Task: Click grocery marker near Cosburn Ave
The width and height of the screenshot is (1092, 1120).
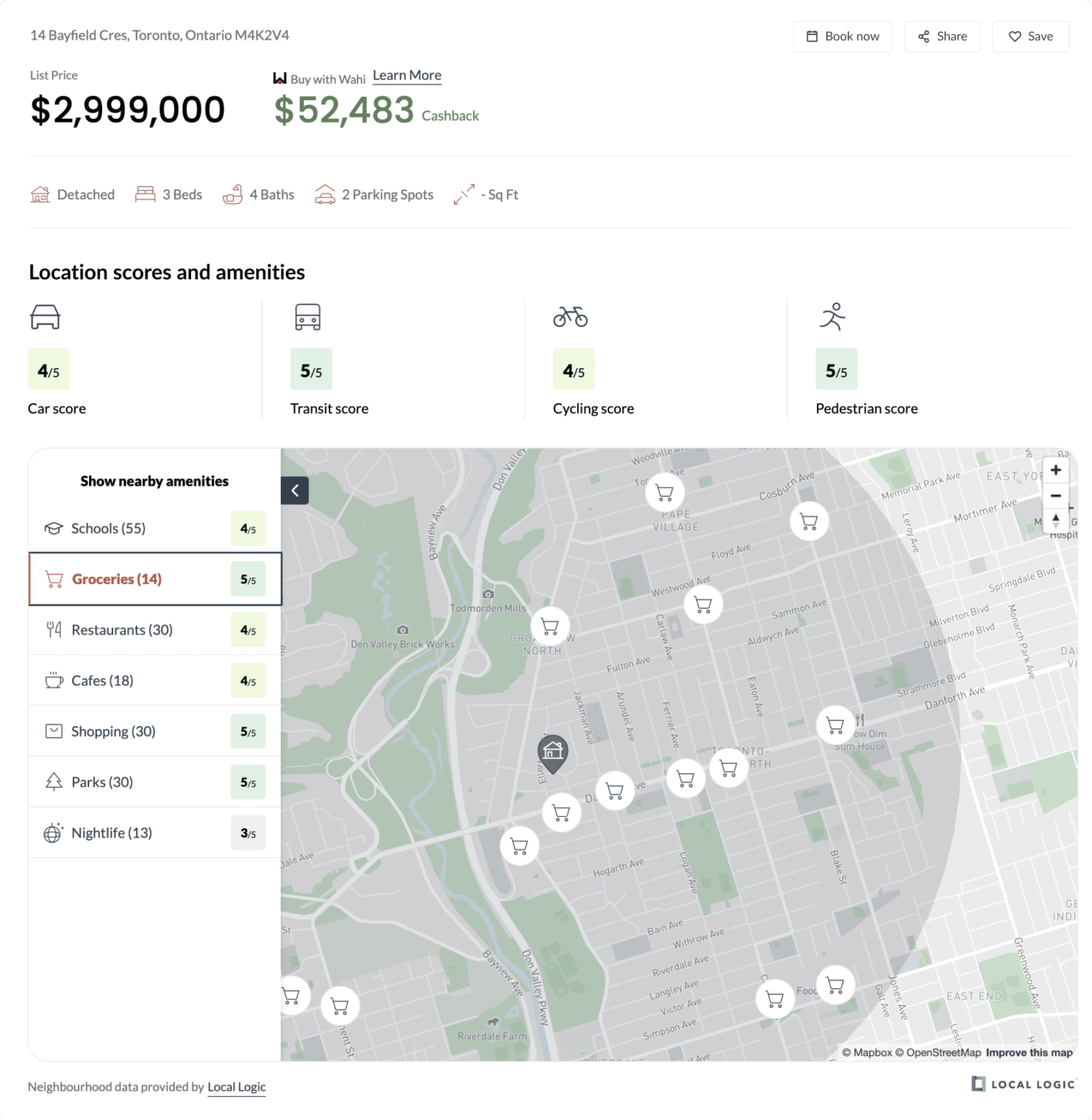Action: coord(809,521)
